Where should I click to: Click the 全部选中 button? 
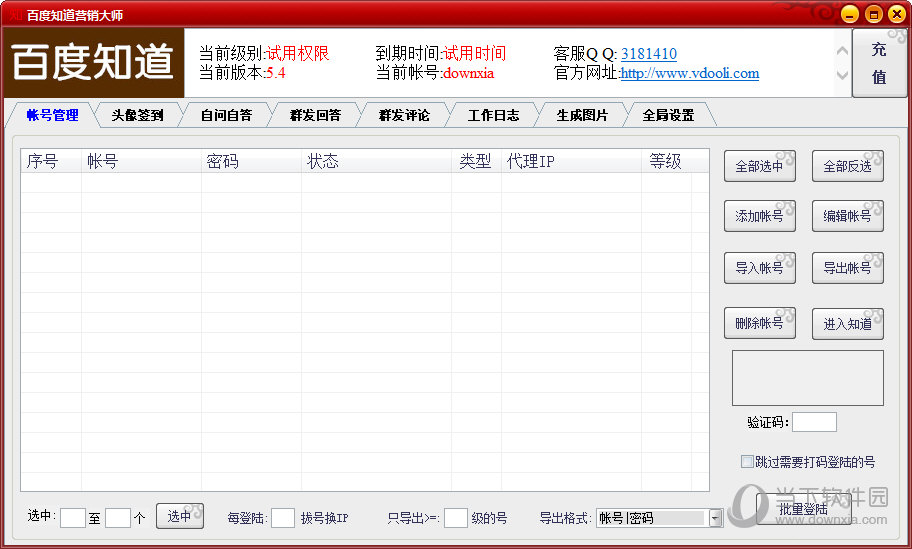[760, 166]
